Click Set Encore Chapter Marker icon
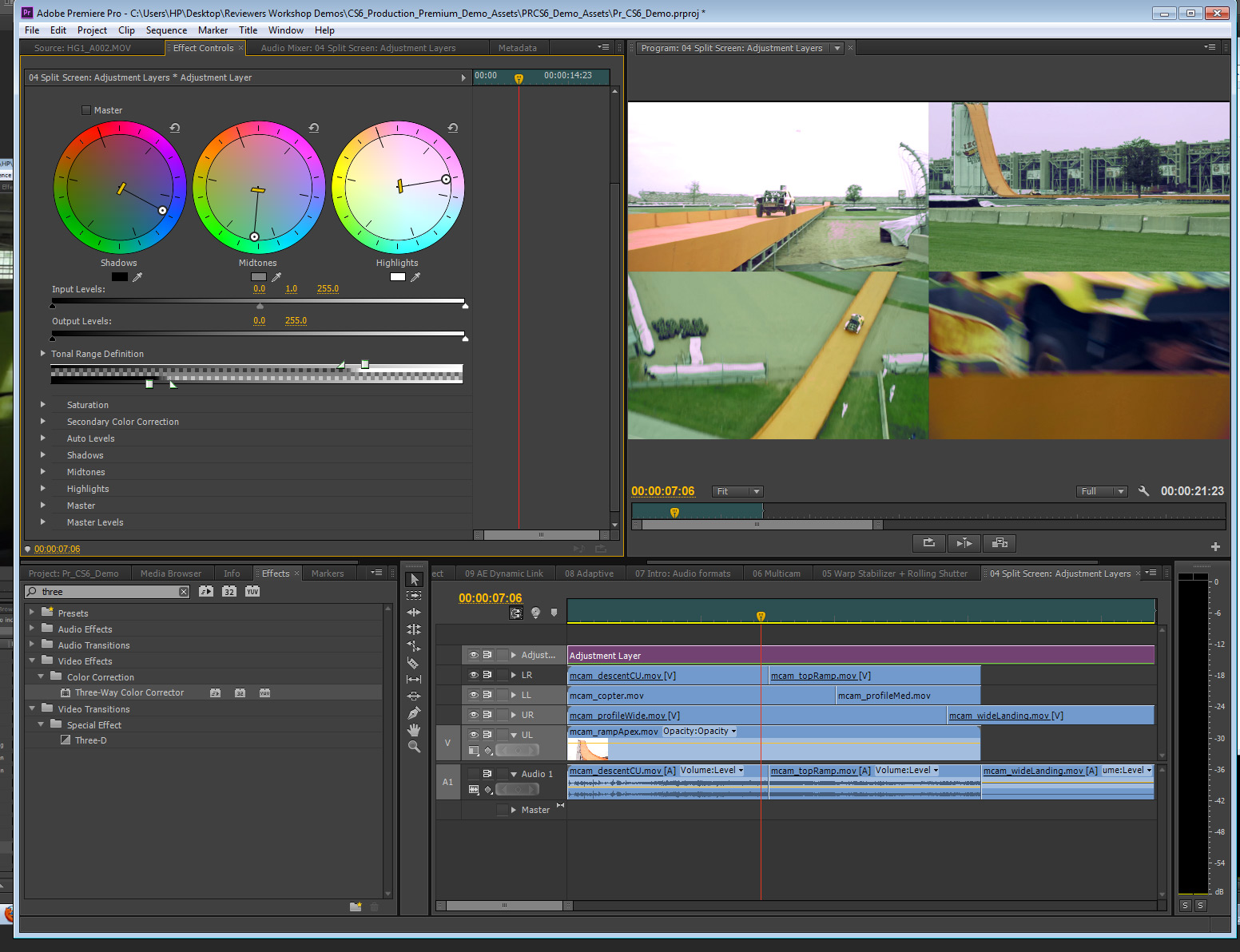The image size is (1240, 952). [x=535, y=613]
